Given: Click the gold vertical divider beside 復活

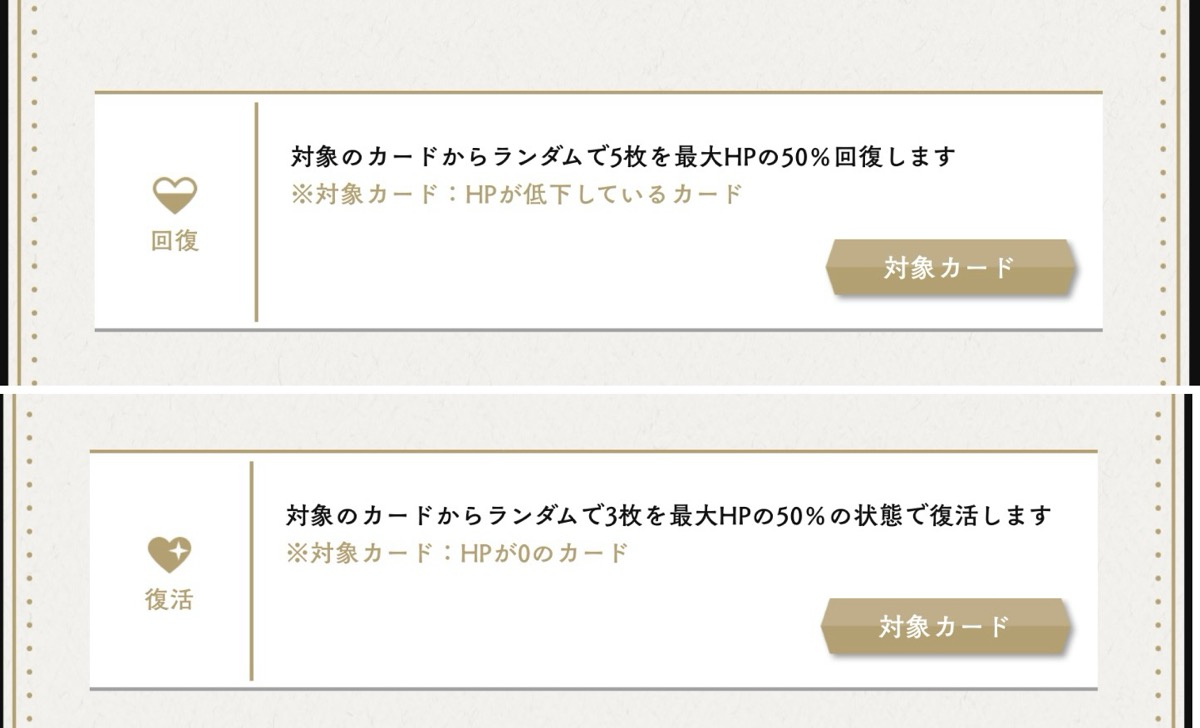Looking at the screenshot, I should coord(251,571).
